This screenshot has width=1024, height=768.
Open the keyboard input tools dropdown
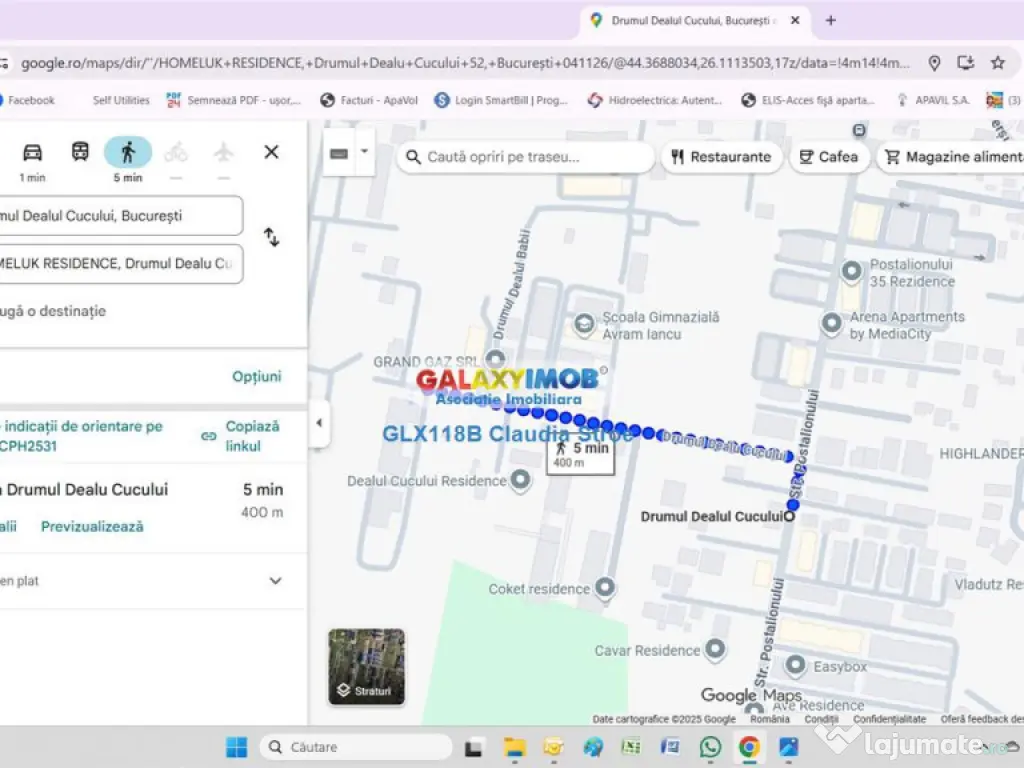364,153
